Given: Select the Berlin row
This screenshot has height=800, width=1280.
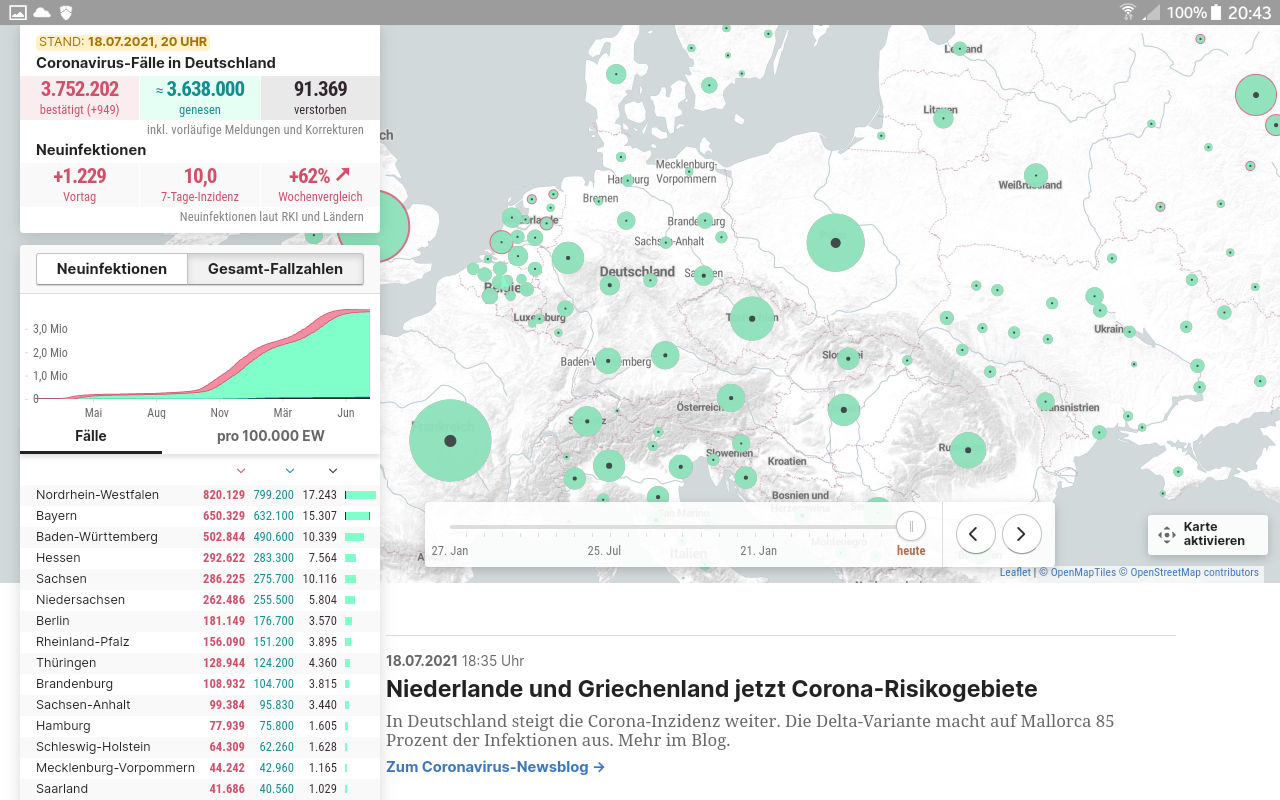Looking at the screenshot, I should 200,621.
